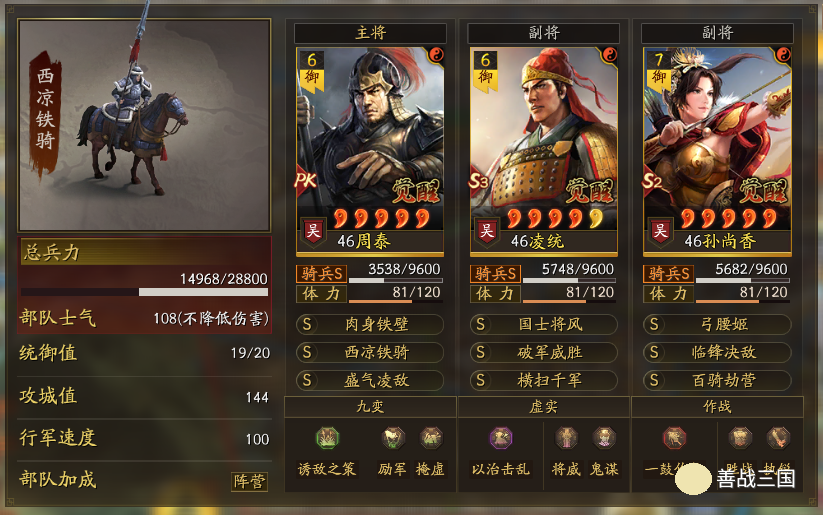Click the 阵营 bonus tag
Viewport: 823px width, 515px height.
249,481
